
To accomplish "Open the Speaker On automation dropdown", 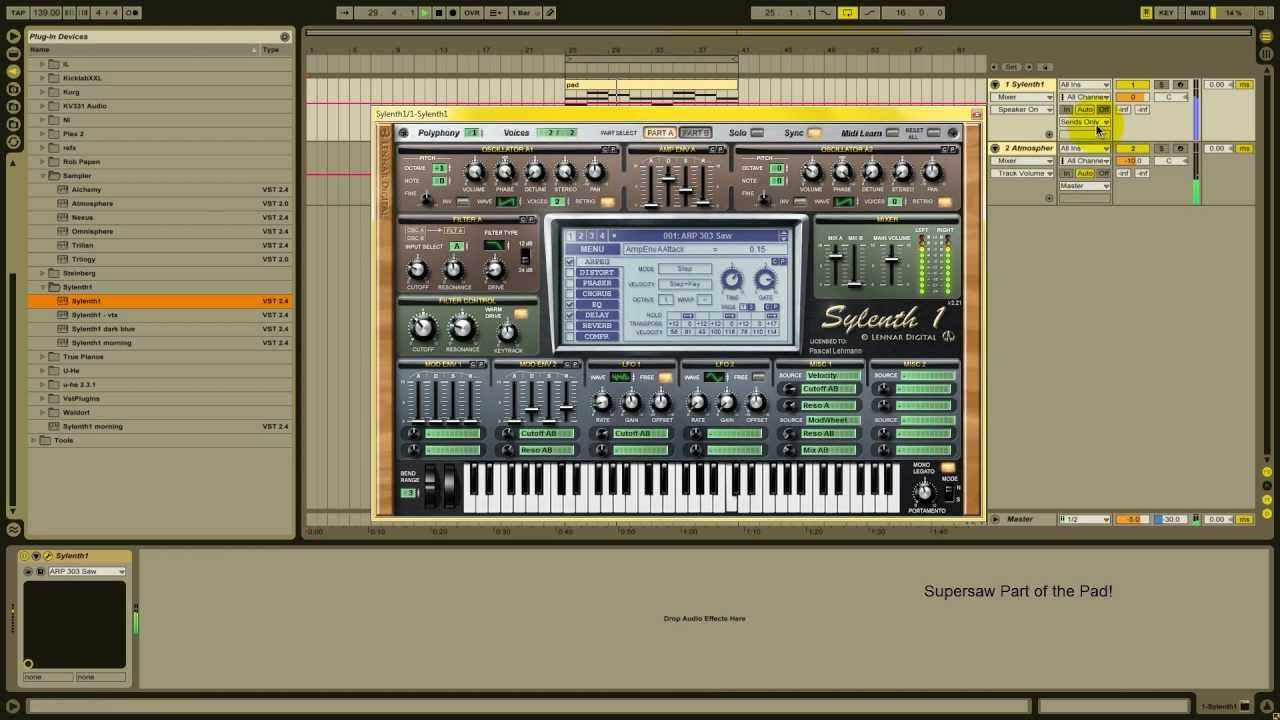I will (1026, 110).
